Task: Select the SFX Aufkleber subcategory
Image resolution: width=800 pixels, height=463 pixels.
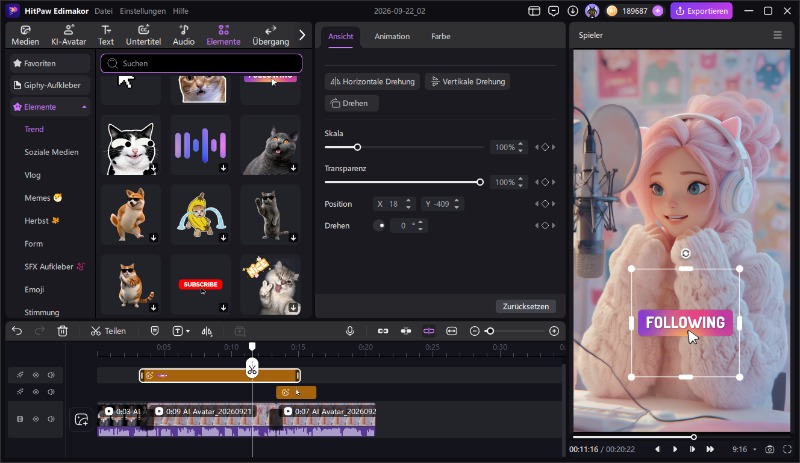Action: pos(54,266)
